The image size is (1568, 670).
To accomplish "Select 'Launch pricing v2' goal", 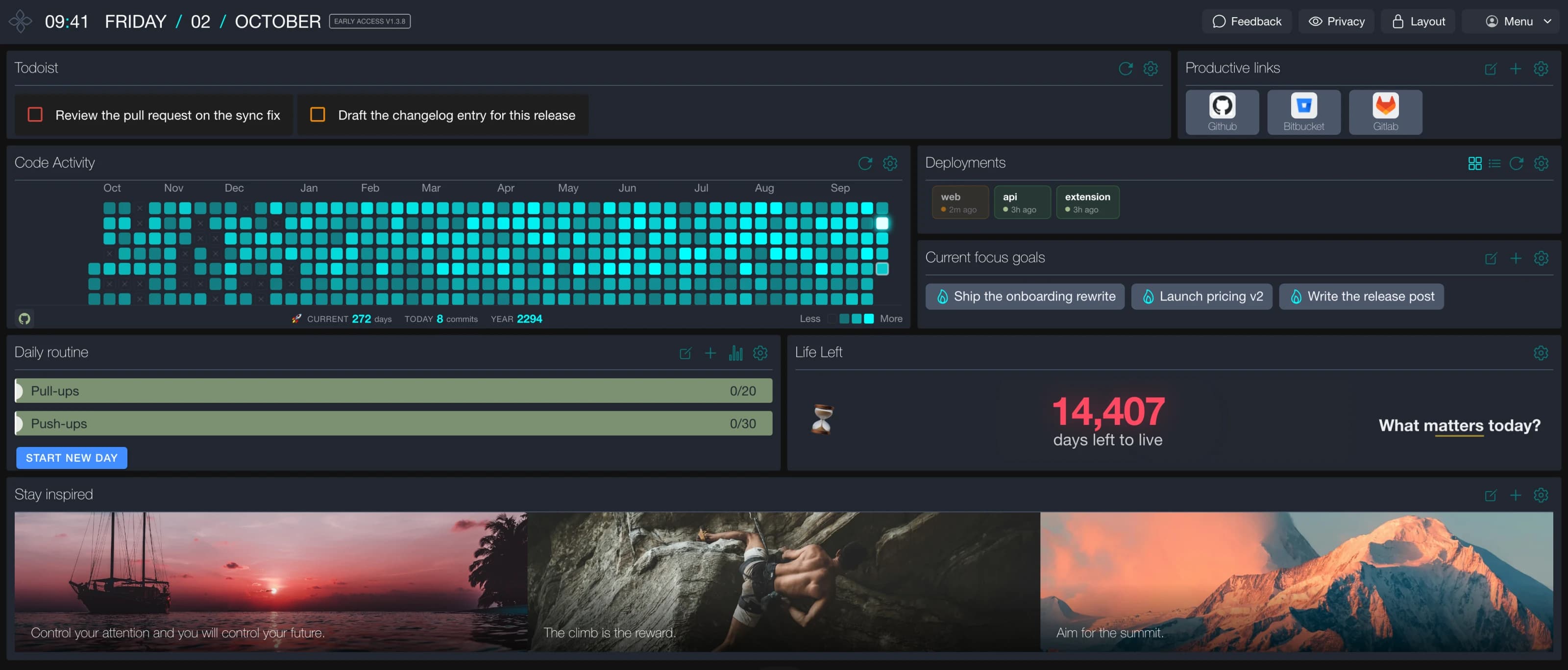I will pos(1201,297).
